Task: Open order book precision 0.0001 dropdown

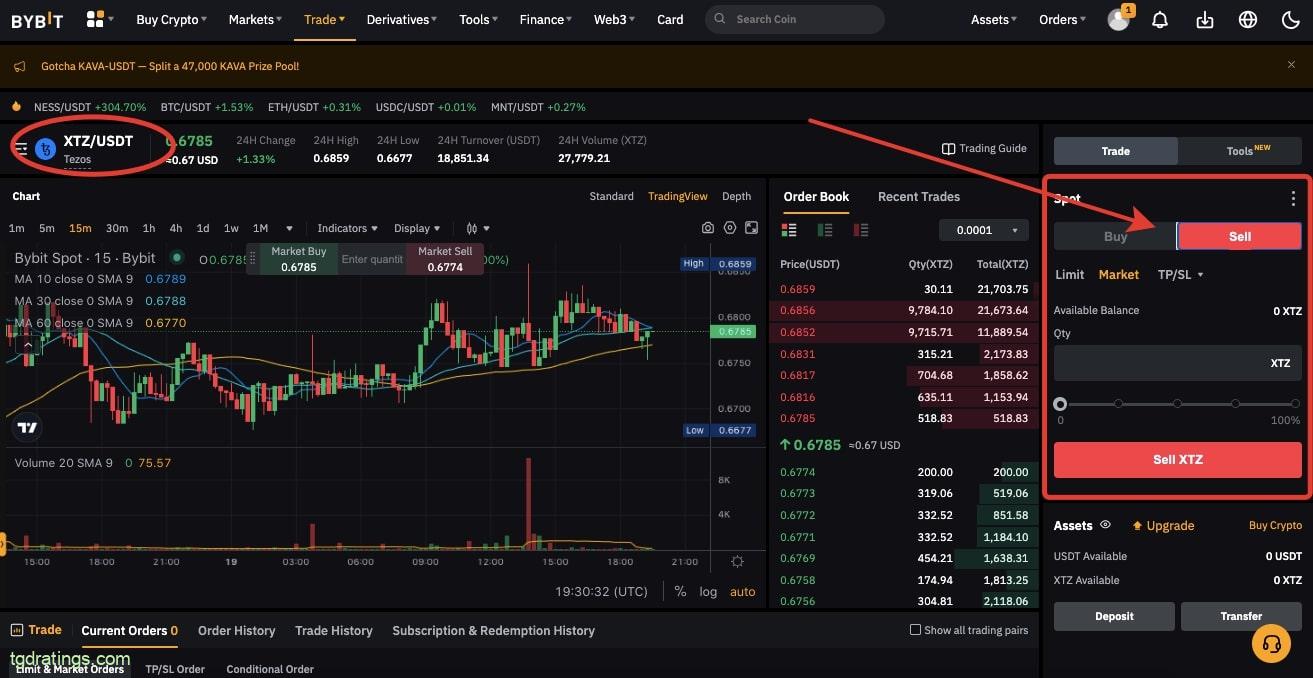Action: 984,230
